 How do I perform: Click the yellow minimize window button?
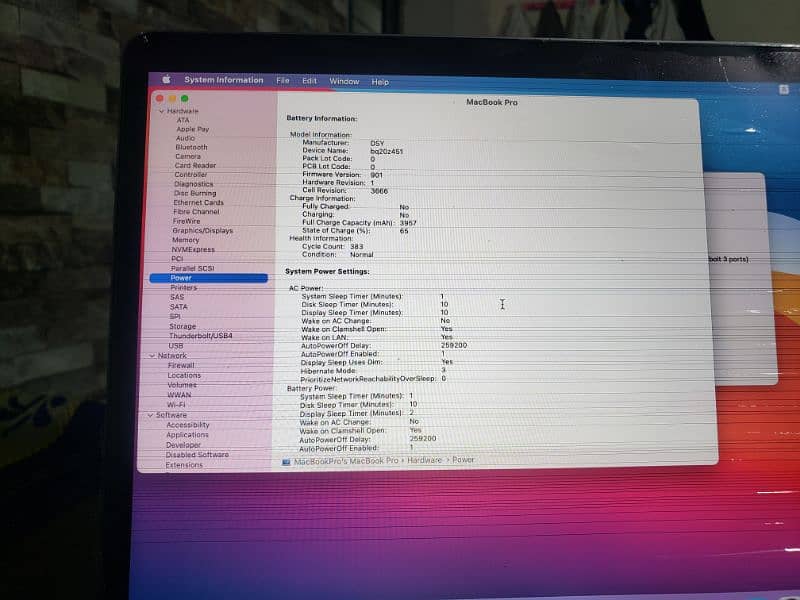pos(171,98)
